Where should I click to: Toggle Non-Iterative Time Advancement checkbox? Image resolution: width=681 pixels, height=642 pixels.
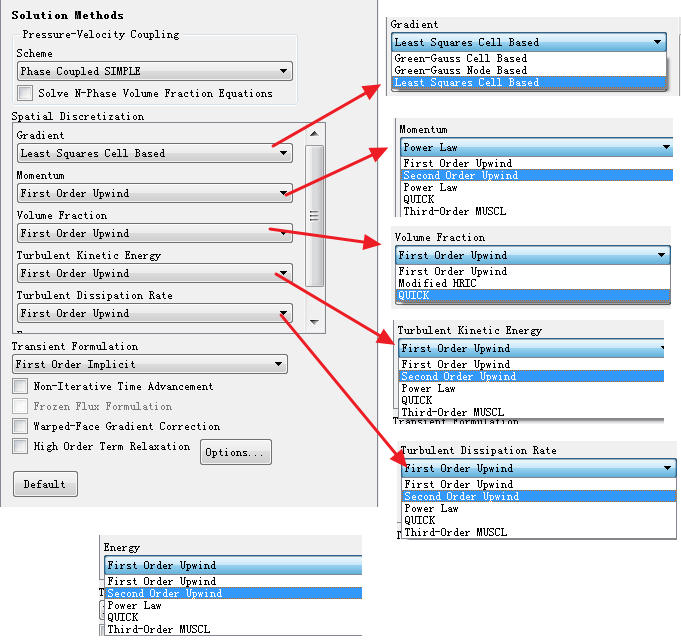click(20, 387)
